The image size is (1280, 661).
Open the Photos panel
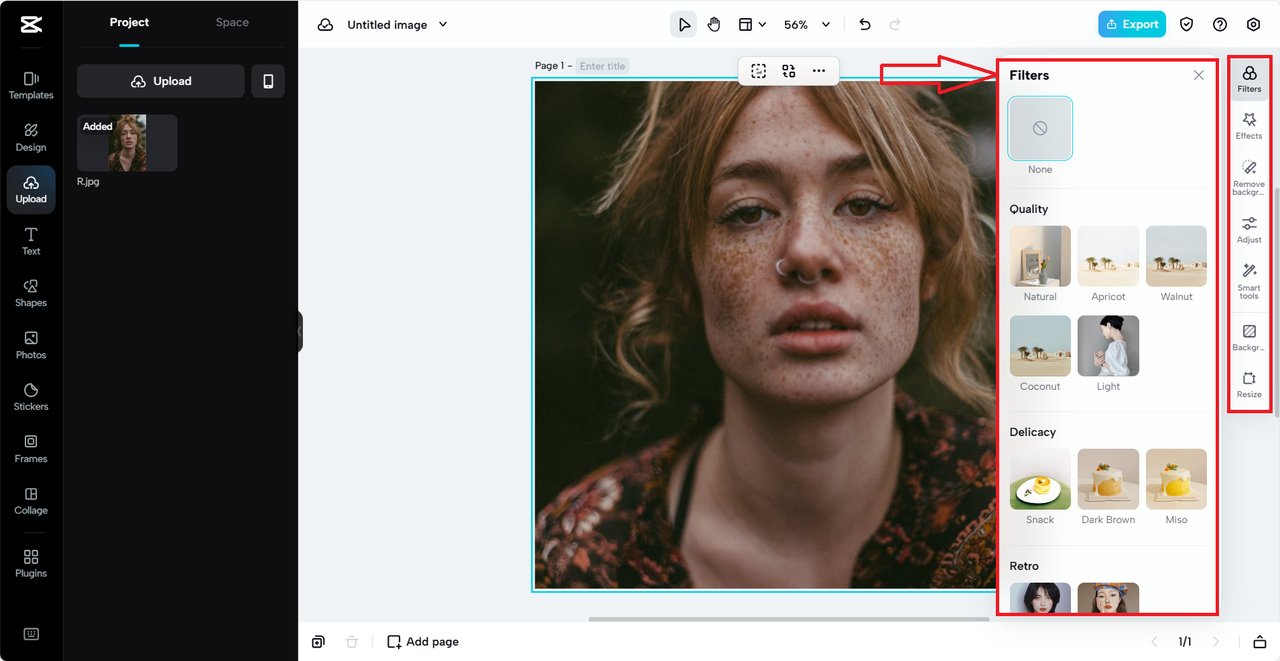31,345
